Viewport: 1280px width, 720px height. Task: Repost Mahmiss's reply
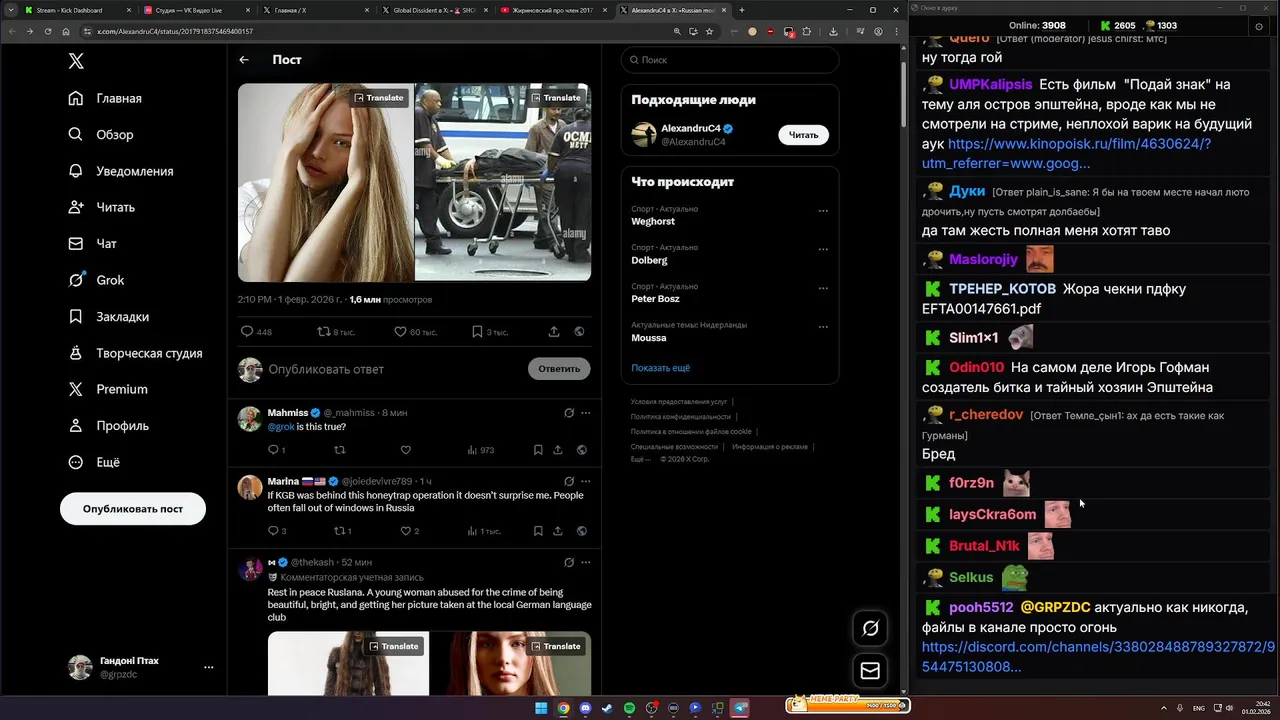tap(339, 450)
